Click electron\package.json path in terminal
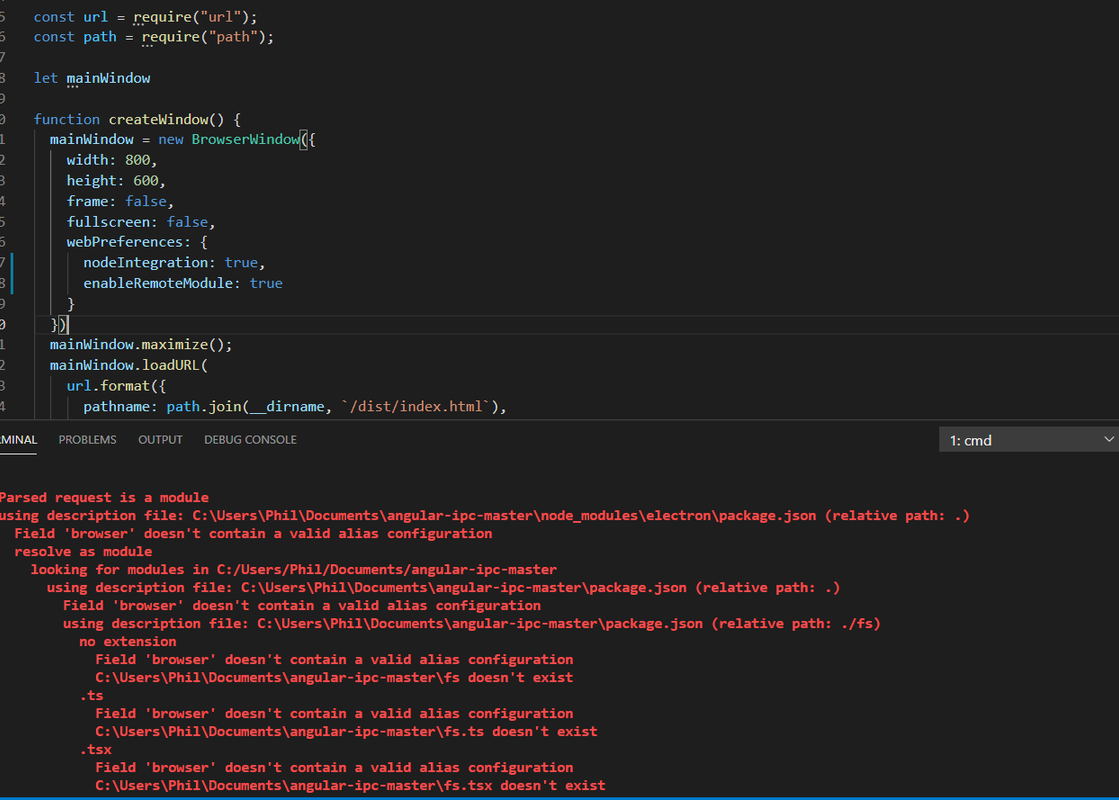 click(504, 515)
